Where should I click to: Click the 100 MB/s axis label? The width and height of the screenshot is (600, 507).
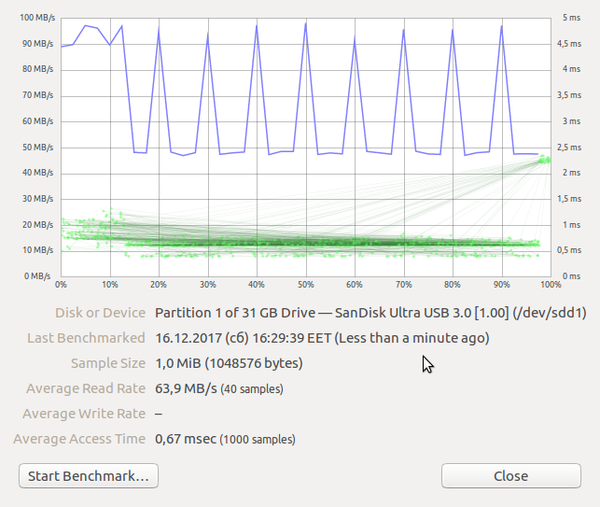pyautogui.click(x=37, y=18)
